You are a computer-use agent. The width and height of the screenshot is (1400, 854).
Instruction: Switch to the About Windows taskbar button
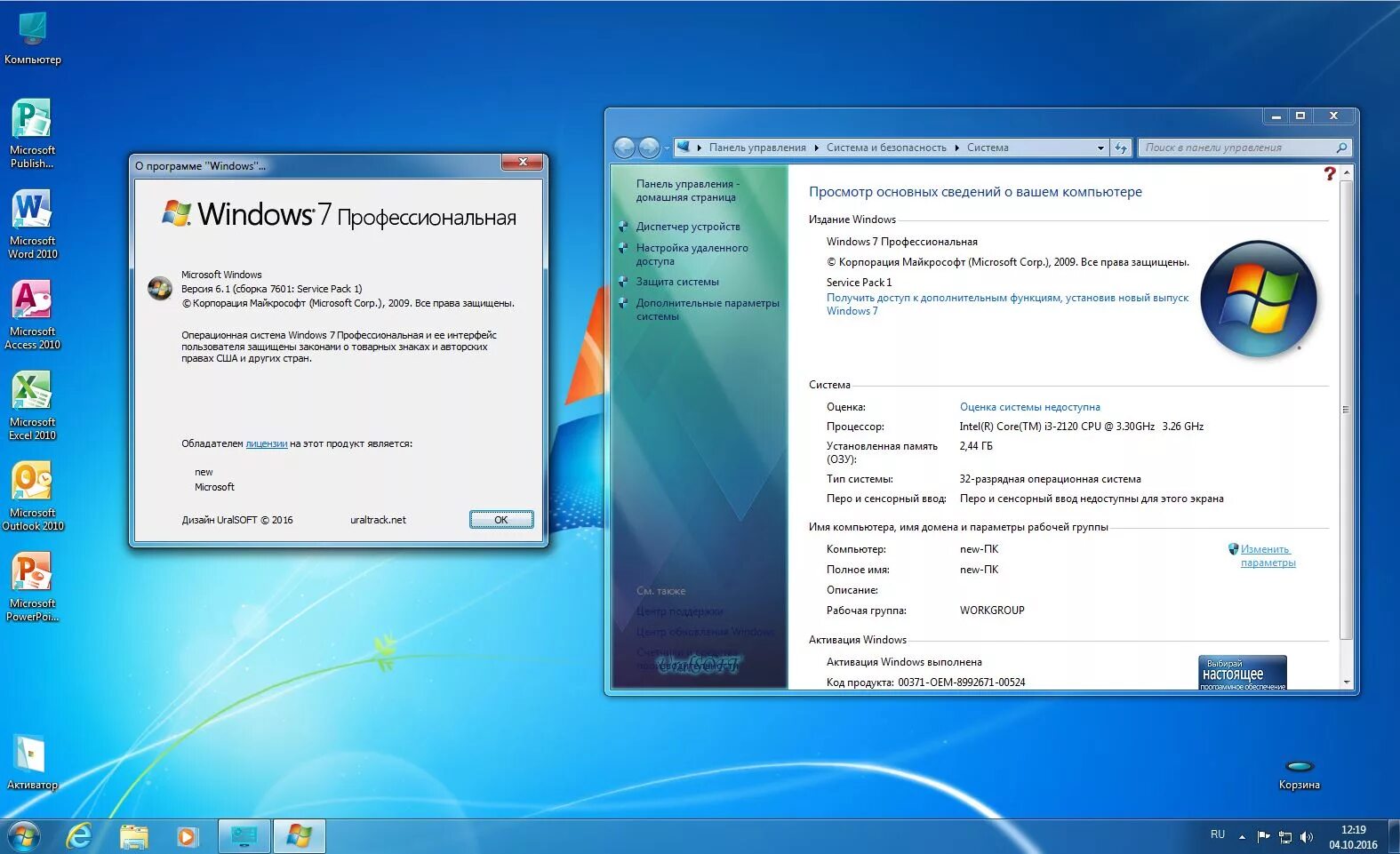(300, 836)
